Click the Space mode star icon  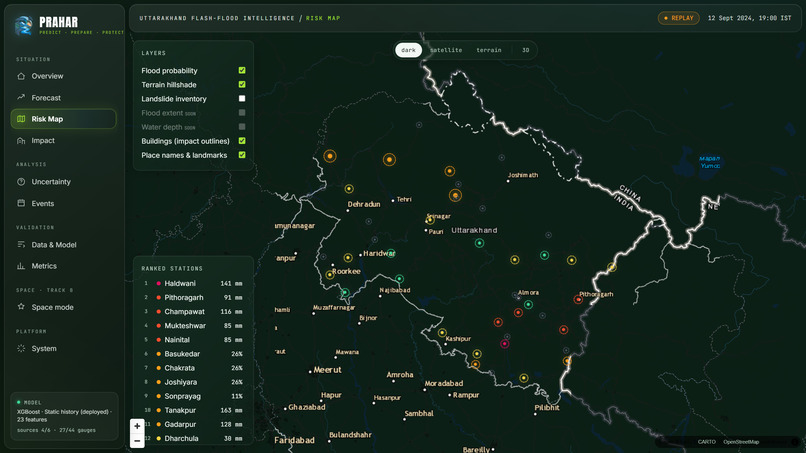[x=21, y=307]
